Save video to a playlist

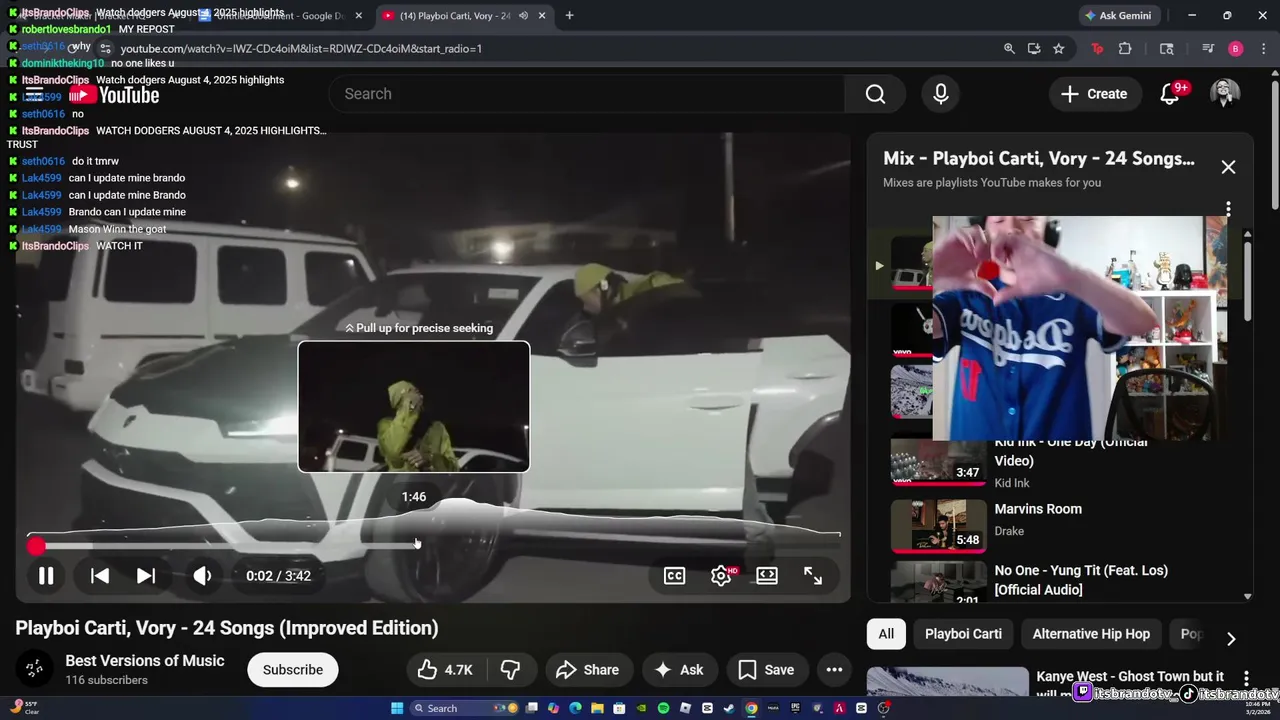[766, 670]
